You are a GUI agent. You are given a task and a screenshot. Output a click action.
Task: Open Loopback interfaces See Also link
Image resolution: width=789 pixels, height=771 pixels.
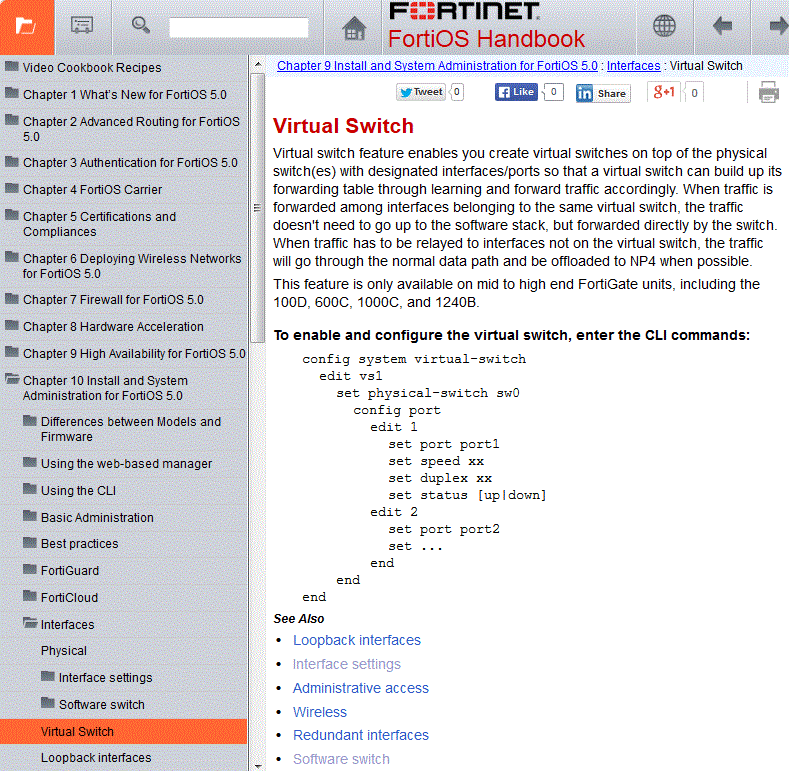[x=357, y=640]
